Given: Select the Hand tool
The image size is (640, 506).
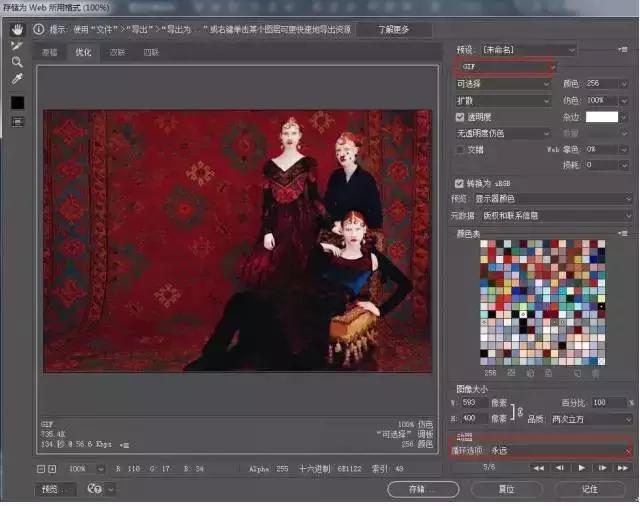Looking at the screenshot, I should 17,29.
